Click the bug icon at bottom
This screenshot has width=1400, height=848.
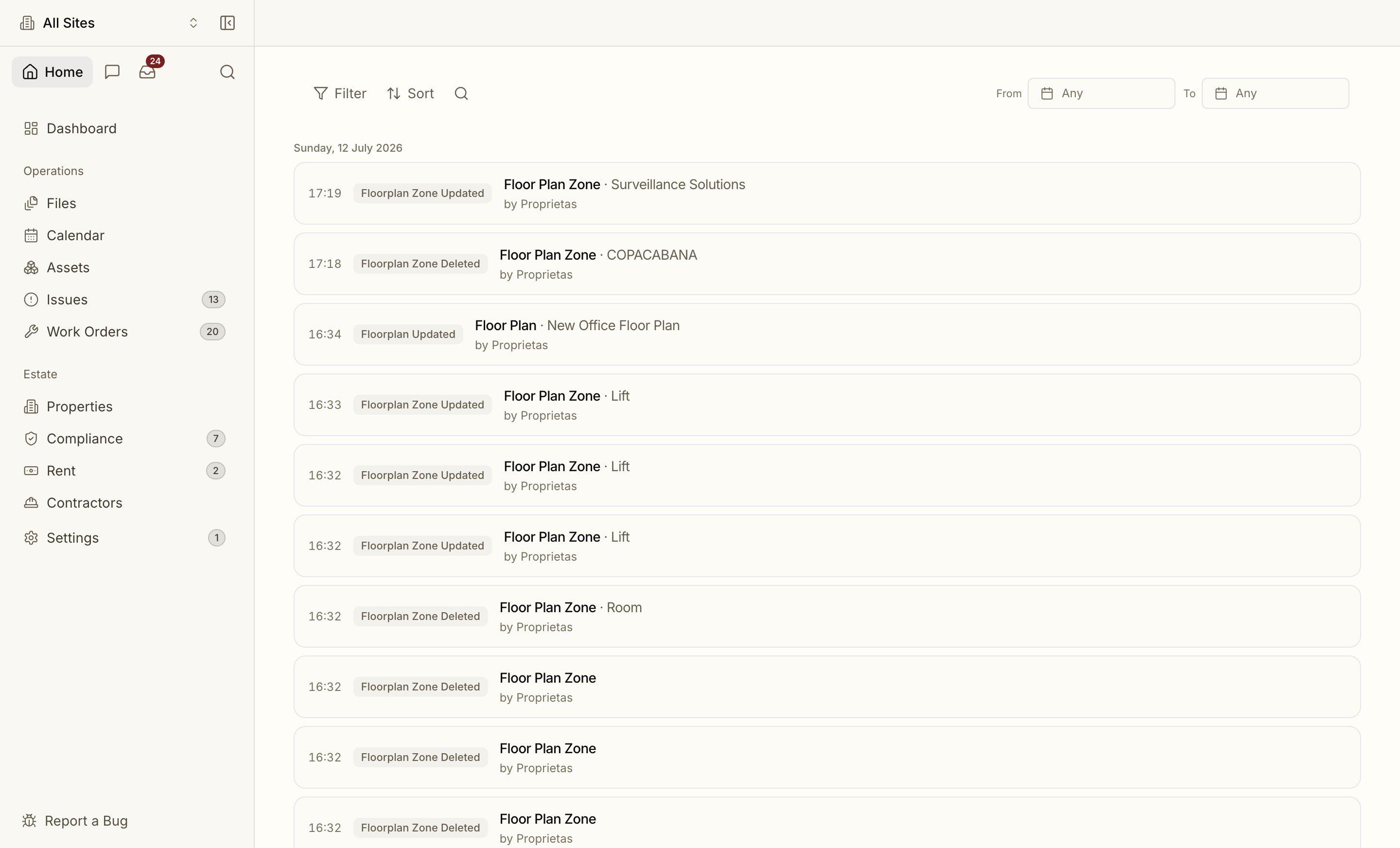coord(29,821)
